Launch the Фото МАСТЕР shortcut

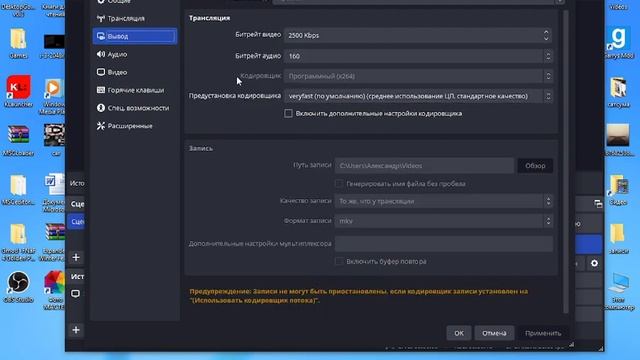(54, 290)
